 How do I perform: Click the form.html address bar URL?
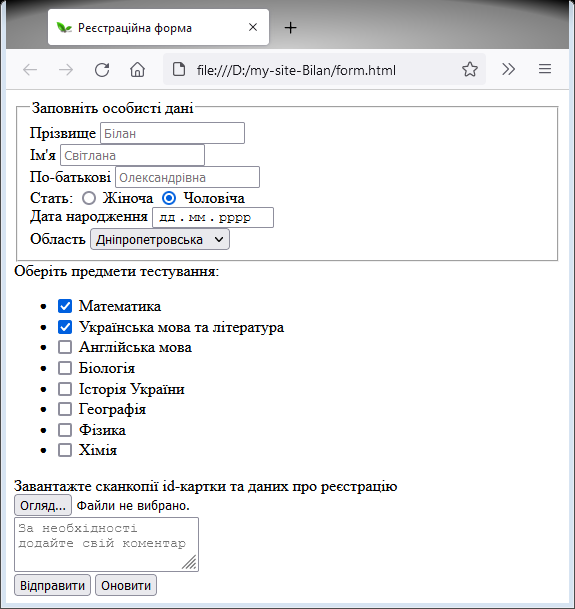click(296, 70)
